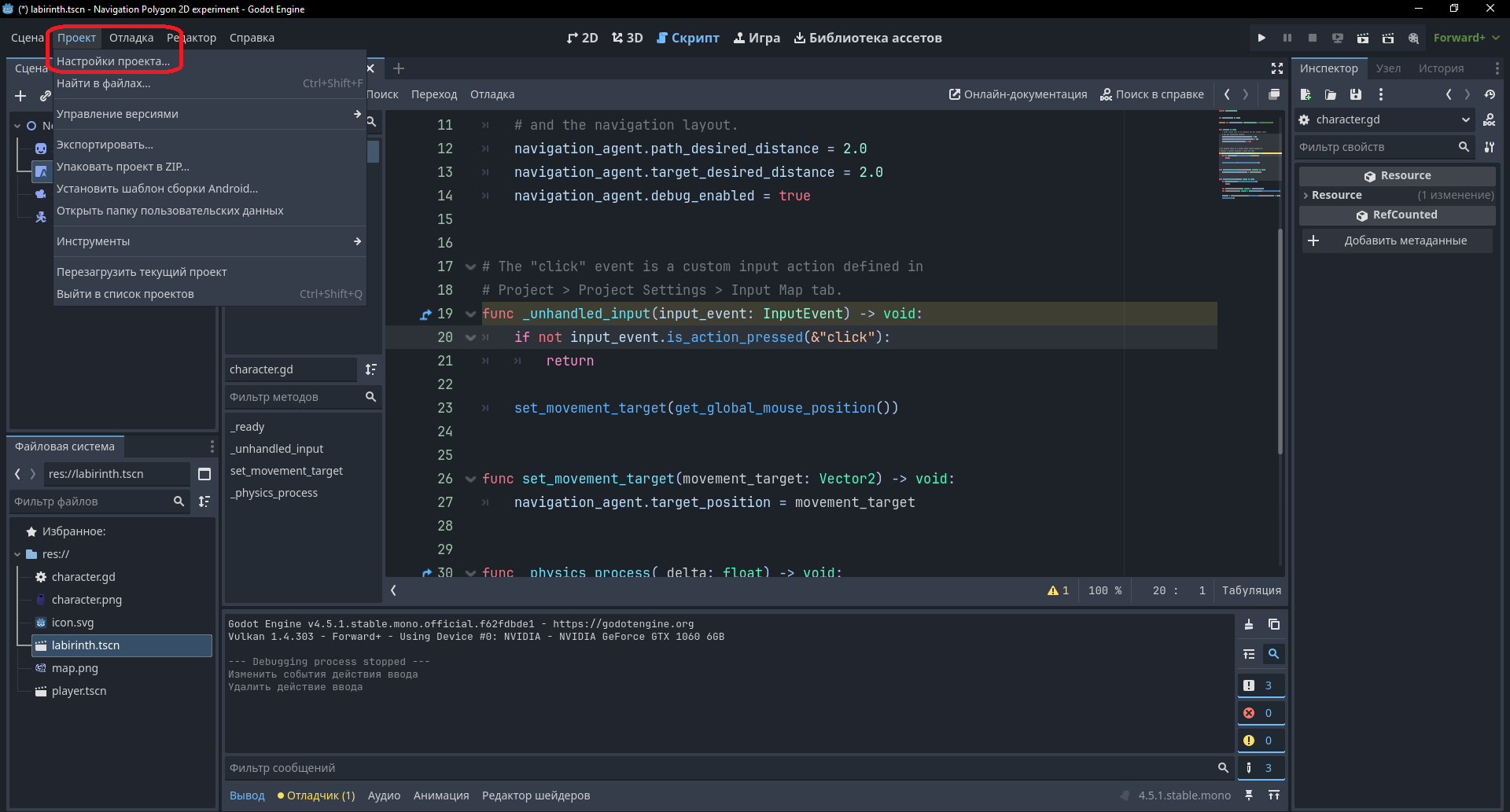This screenshot has height=812, width=1510.
Task: Save the currently edited resource in the Inspector
Action: tap(1356, 94)
